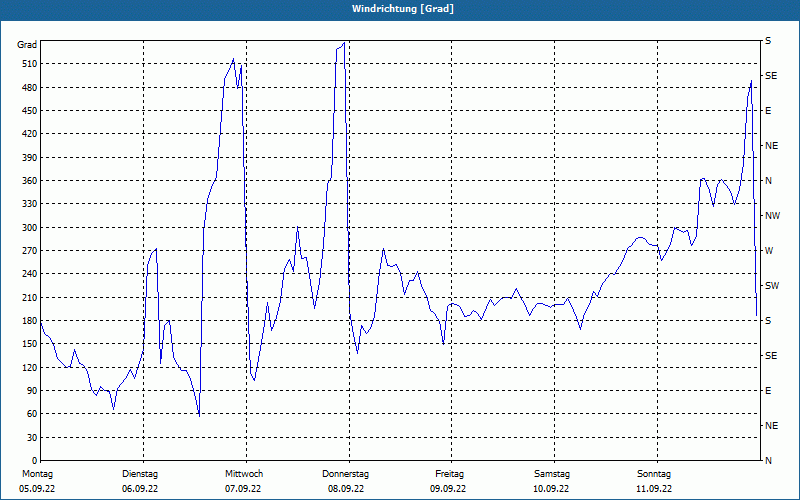This screenshot has height=500, width=800.
Task: Select the W compass direction label
Action: click(x=769, y=251)
